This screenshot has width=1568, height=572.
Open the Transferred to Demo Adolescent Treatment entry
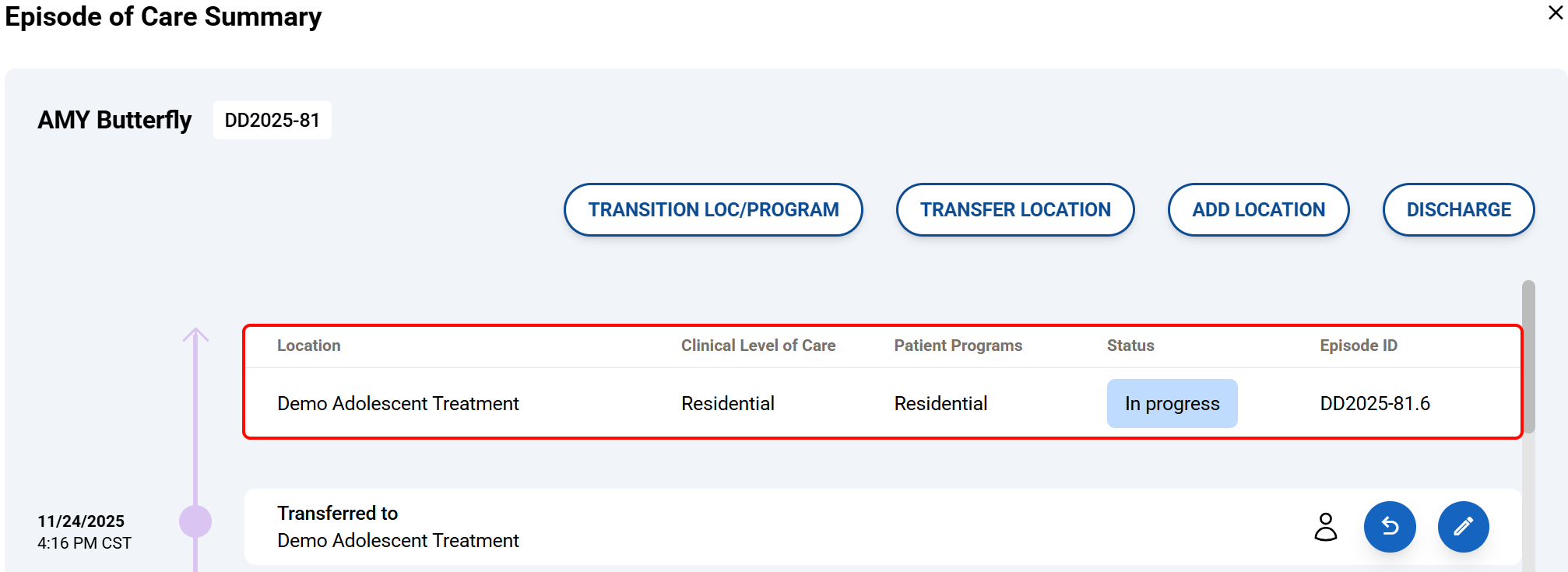click(398, 527)
